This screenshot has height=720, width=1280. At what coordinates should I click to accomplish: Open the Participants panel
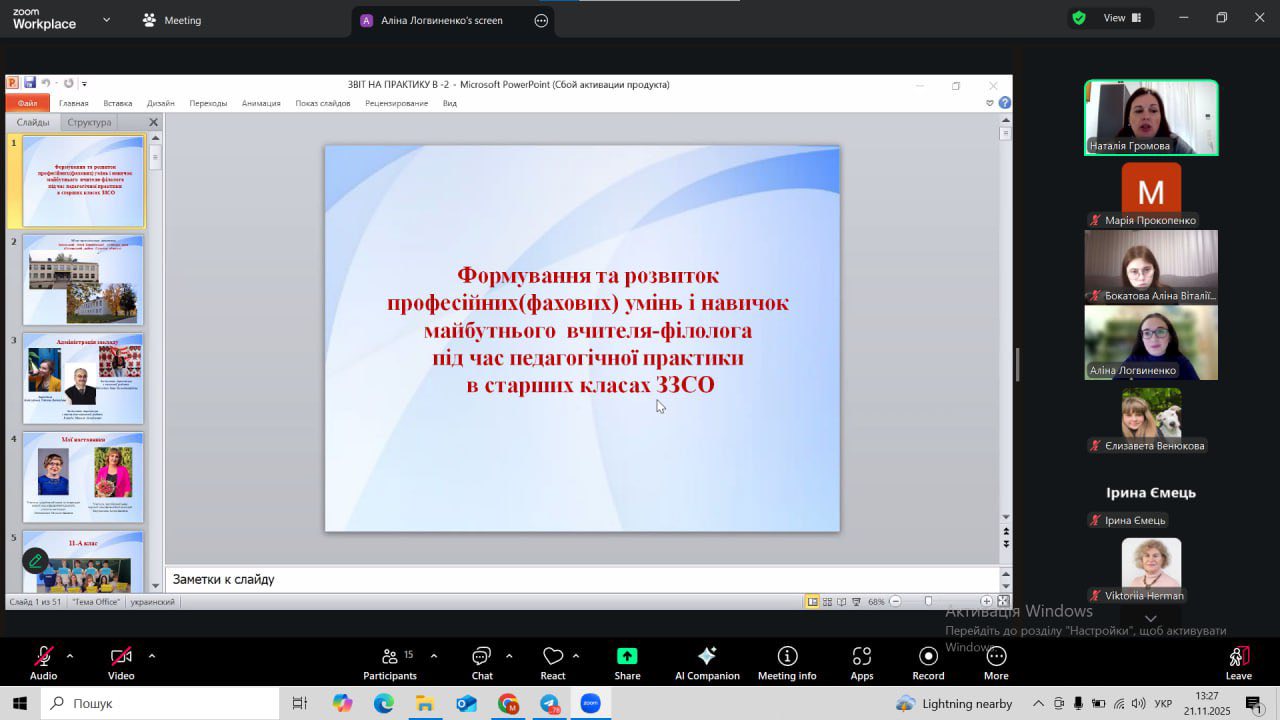pos(390,663)
